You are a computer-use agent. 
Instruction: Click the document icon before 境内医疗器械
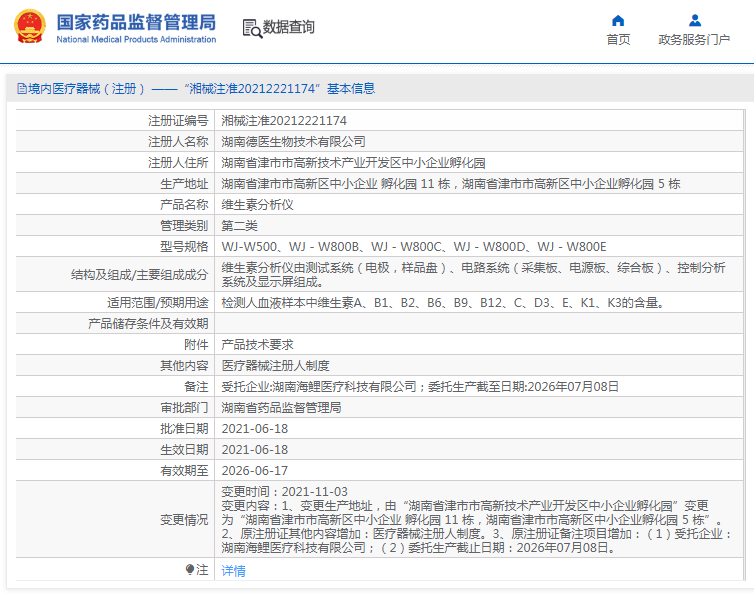pos(20,89)
